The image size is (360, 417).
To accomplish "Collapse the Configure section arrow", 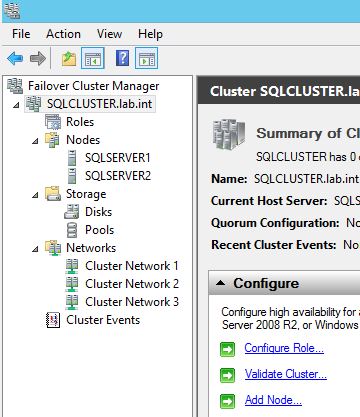I will pyautogui.click(x=220, y=283).
